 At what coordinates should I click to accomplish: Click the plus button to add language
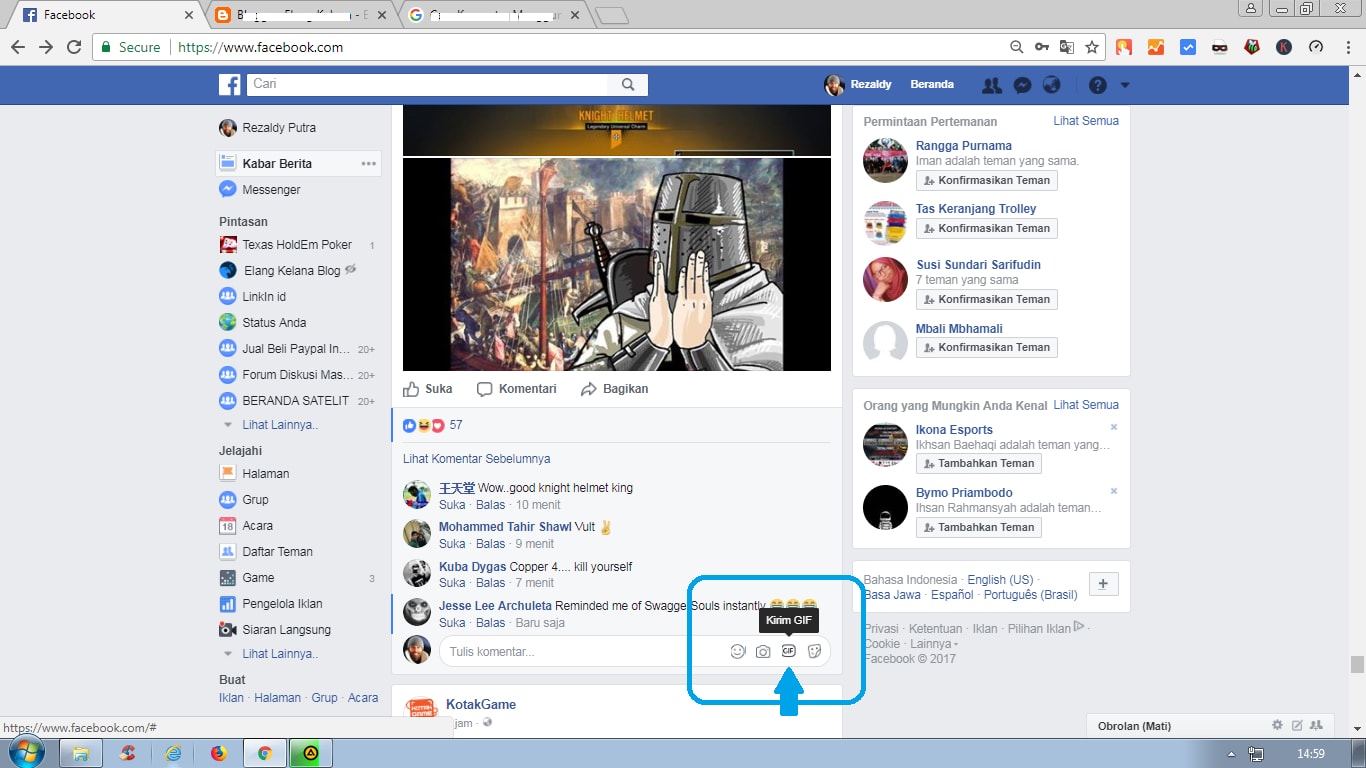point(1103,585)
